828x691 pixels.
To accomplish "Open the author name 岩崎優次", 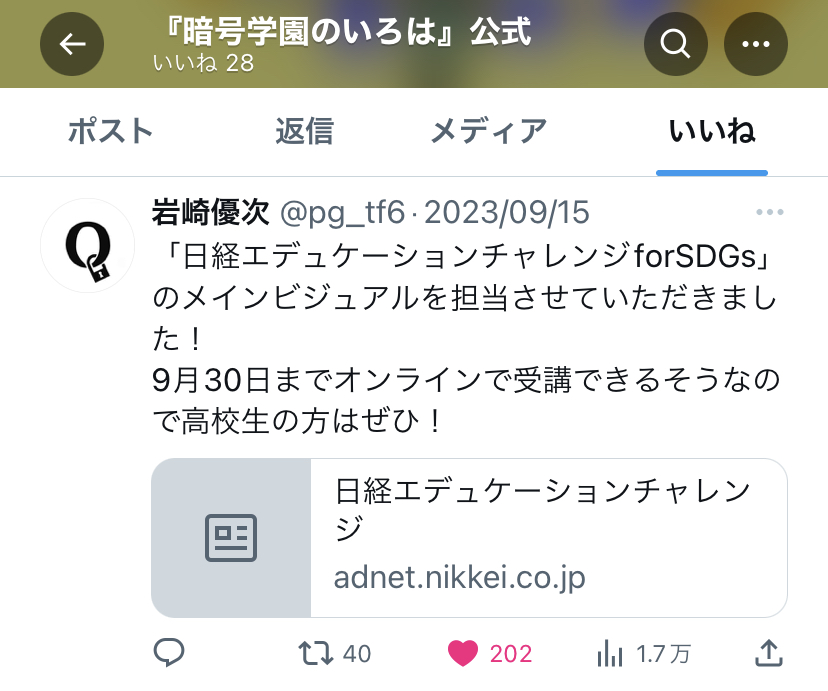I will [211, 212].
